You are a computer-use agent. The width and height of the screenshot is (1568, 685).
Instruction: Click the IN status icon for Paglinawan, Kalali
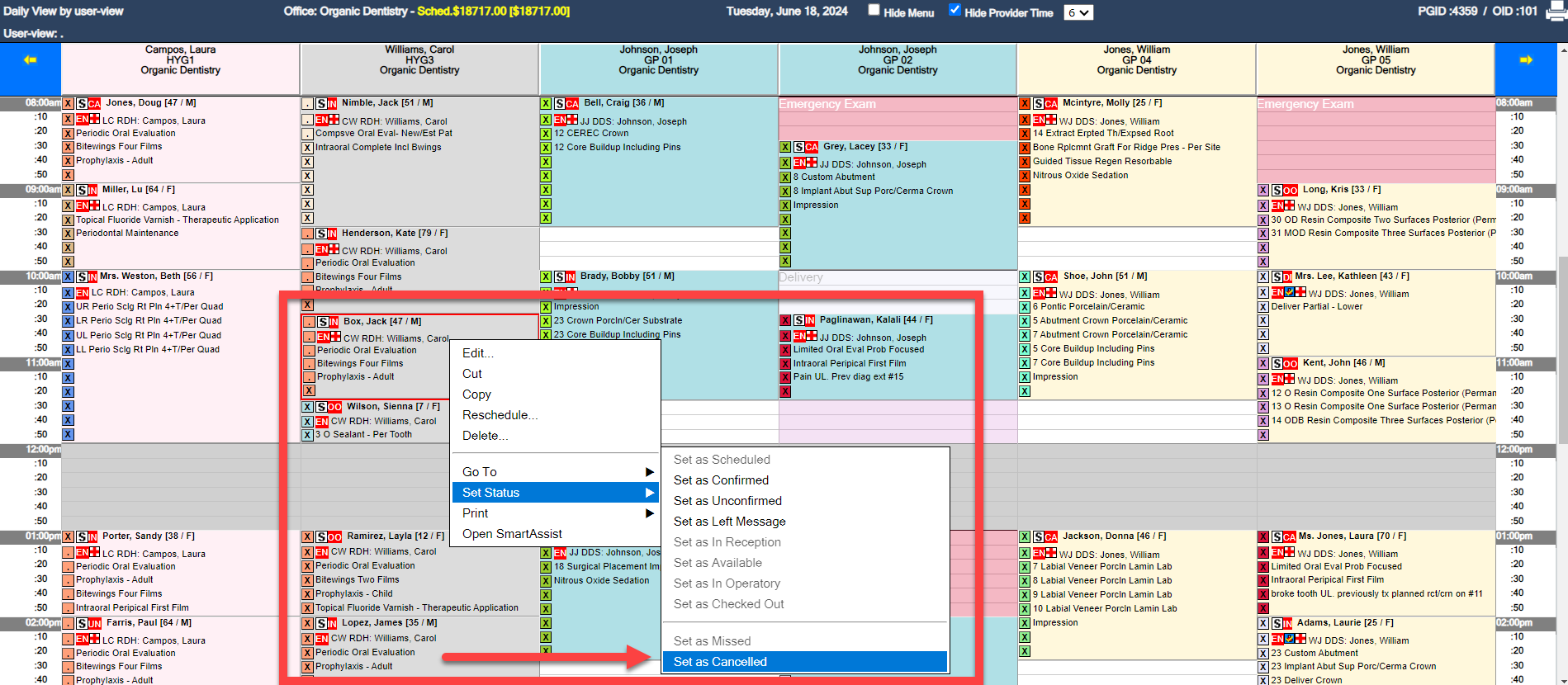(x=809, y=321)
